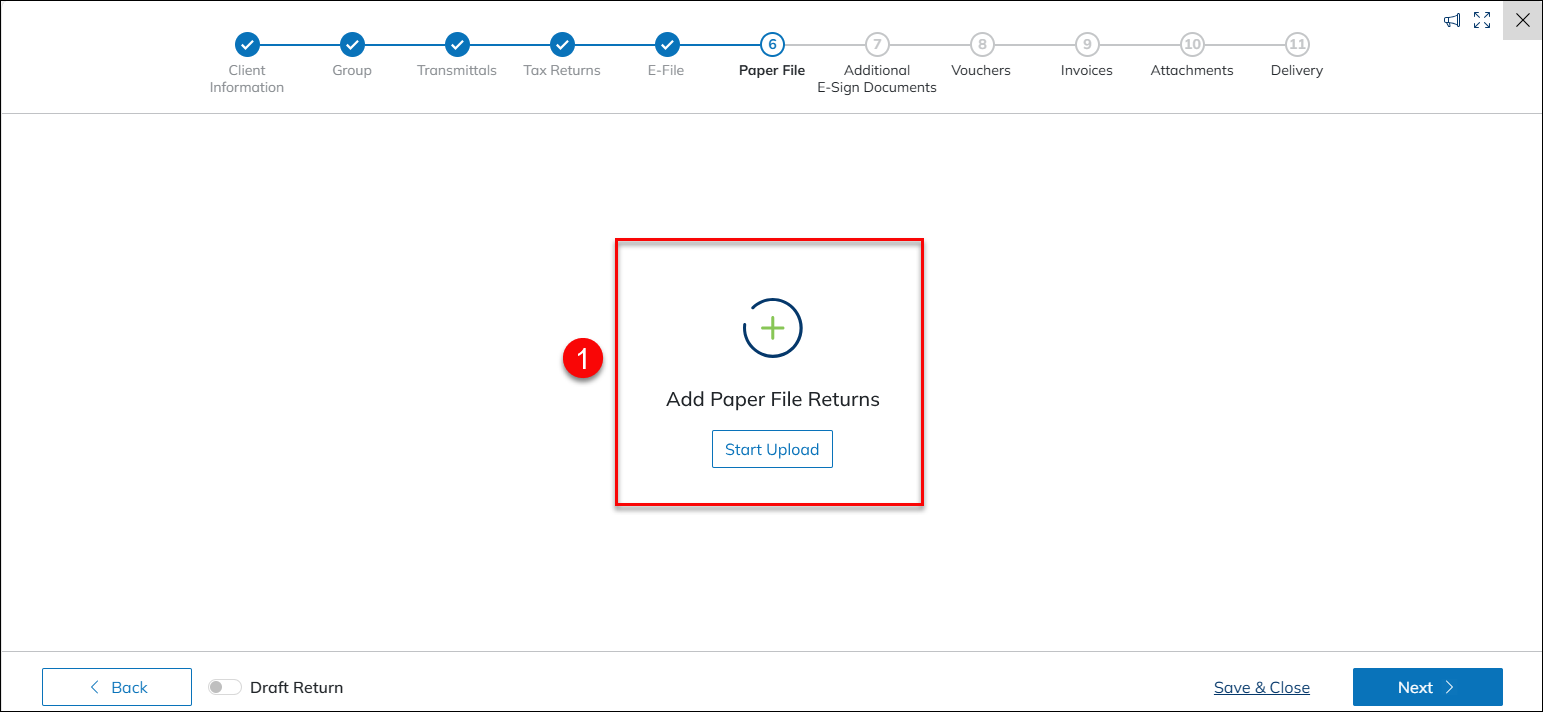This screenshot has height=712, width=1543.
Task: Click the current step 6 Paper File
Action: pyautogui.click(x=772, y=45)
